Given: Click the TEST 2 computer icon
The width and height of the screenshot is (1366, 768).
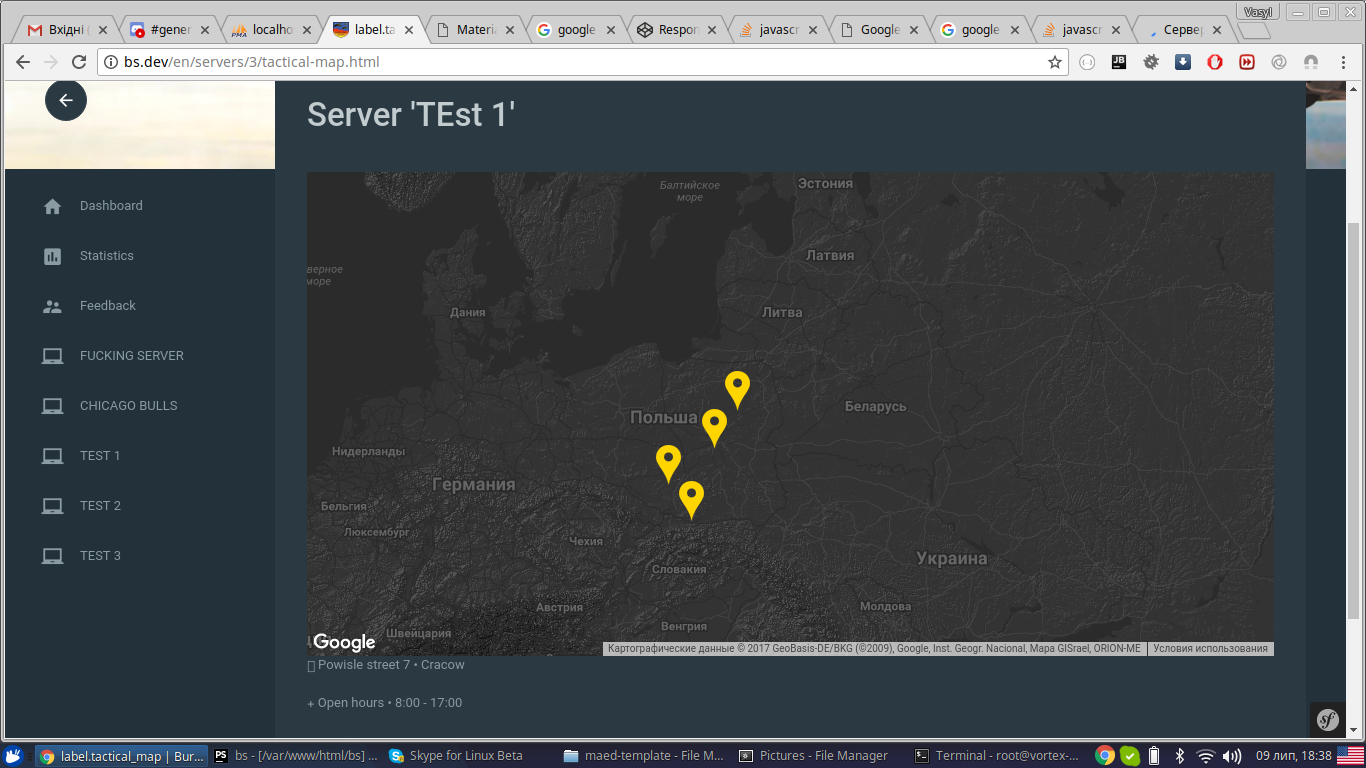Looking at the screenshot, I should (x=53, y=506).
